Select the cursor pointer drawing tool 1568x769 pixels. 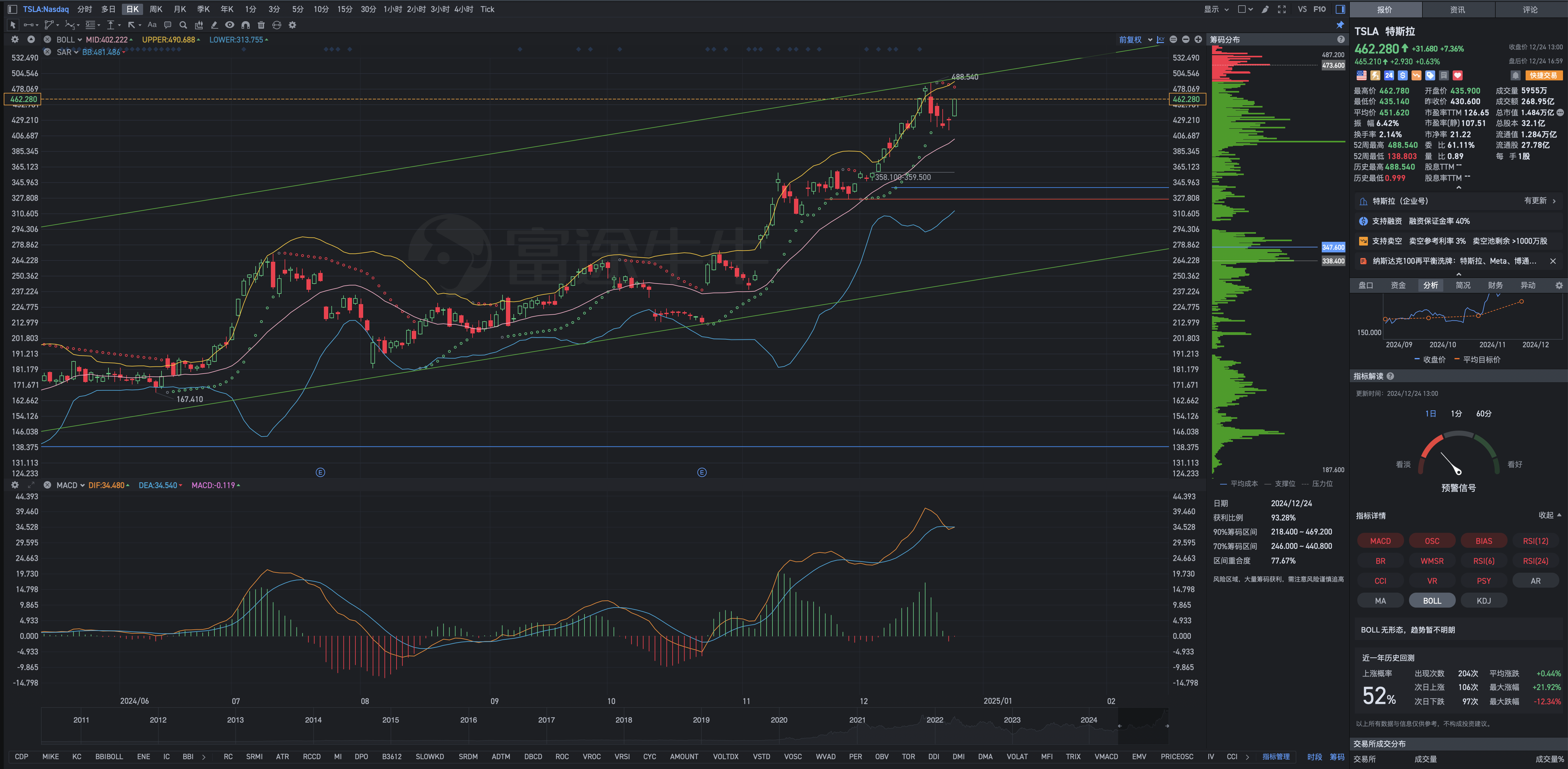pyautogui.click(x=12, y=25)
